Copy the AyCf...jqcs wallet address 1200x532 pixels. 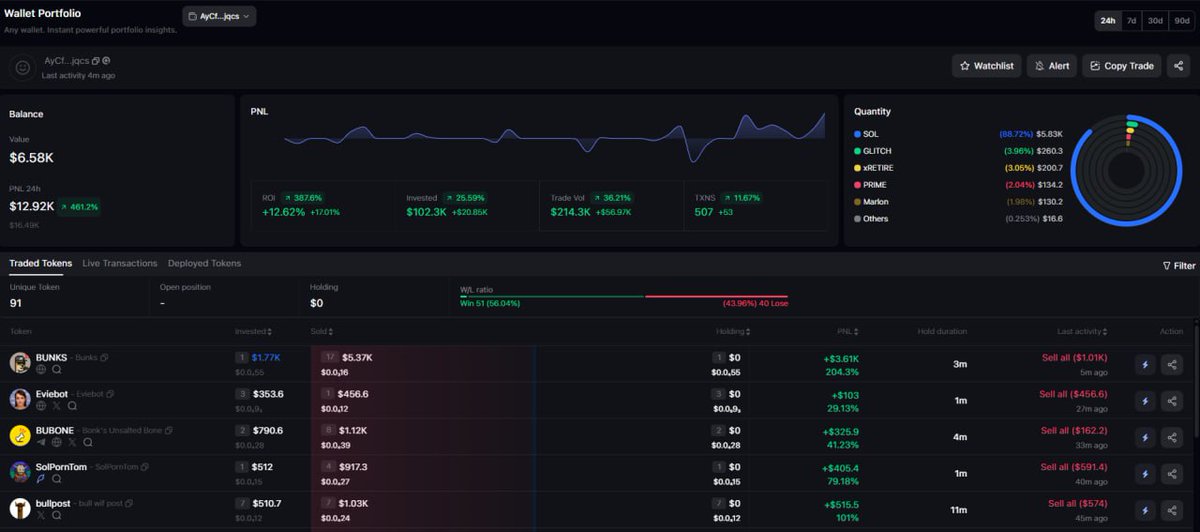click(96, 61)
